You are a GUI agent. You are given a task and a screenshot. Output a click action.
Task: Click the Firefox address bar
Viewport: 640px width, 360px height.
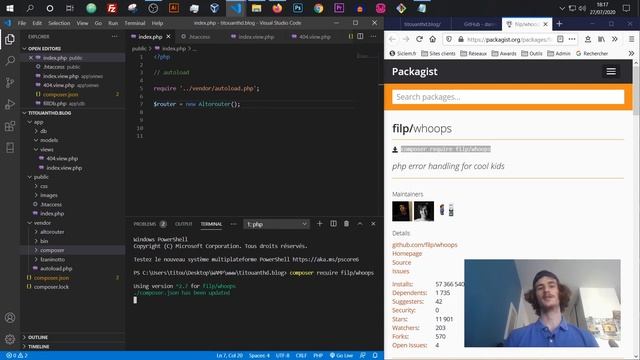(x=508, y=39)
